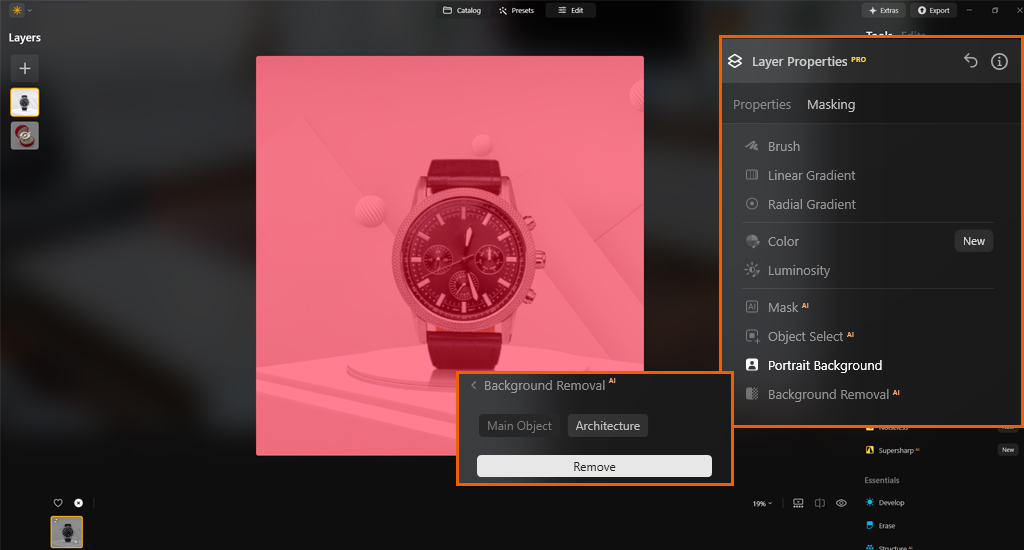Reset Layer Properties with the undo arrow
This screenshot has width=1024, height=550.
coord(970,61)
